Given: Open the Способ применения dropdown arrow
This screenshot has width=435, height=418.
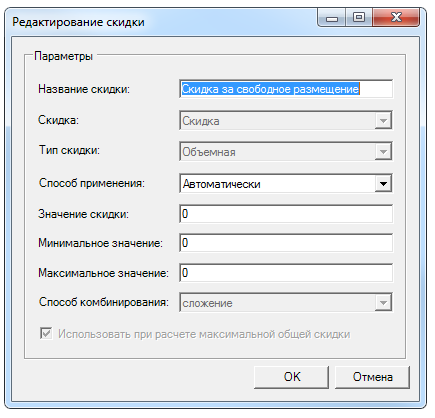Looking at the screenshot, I should pos(383,184).
